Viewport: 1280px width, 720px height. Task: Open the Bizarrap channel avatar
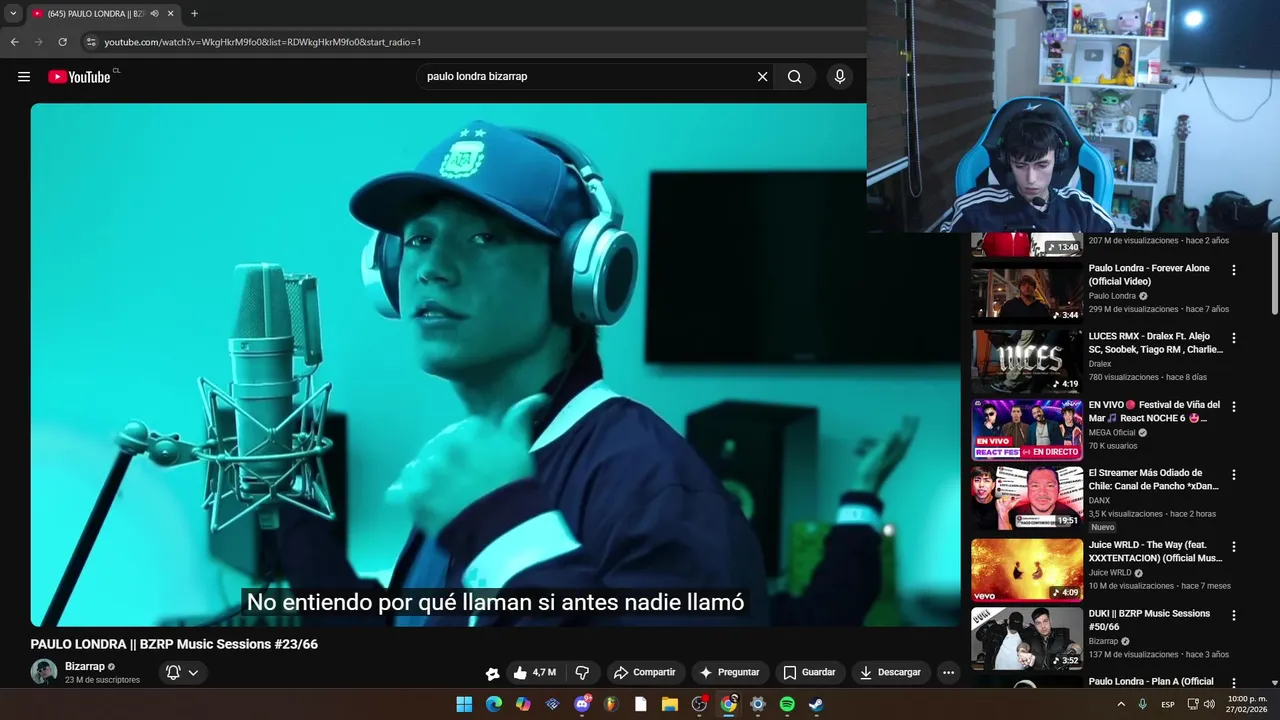pyautogui.click(x=43, y=672)
